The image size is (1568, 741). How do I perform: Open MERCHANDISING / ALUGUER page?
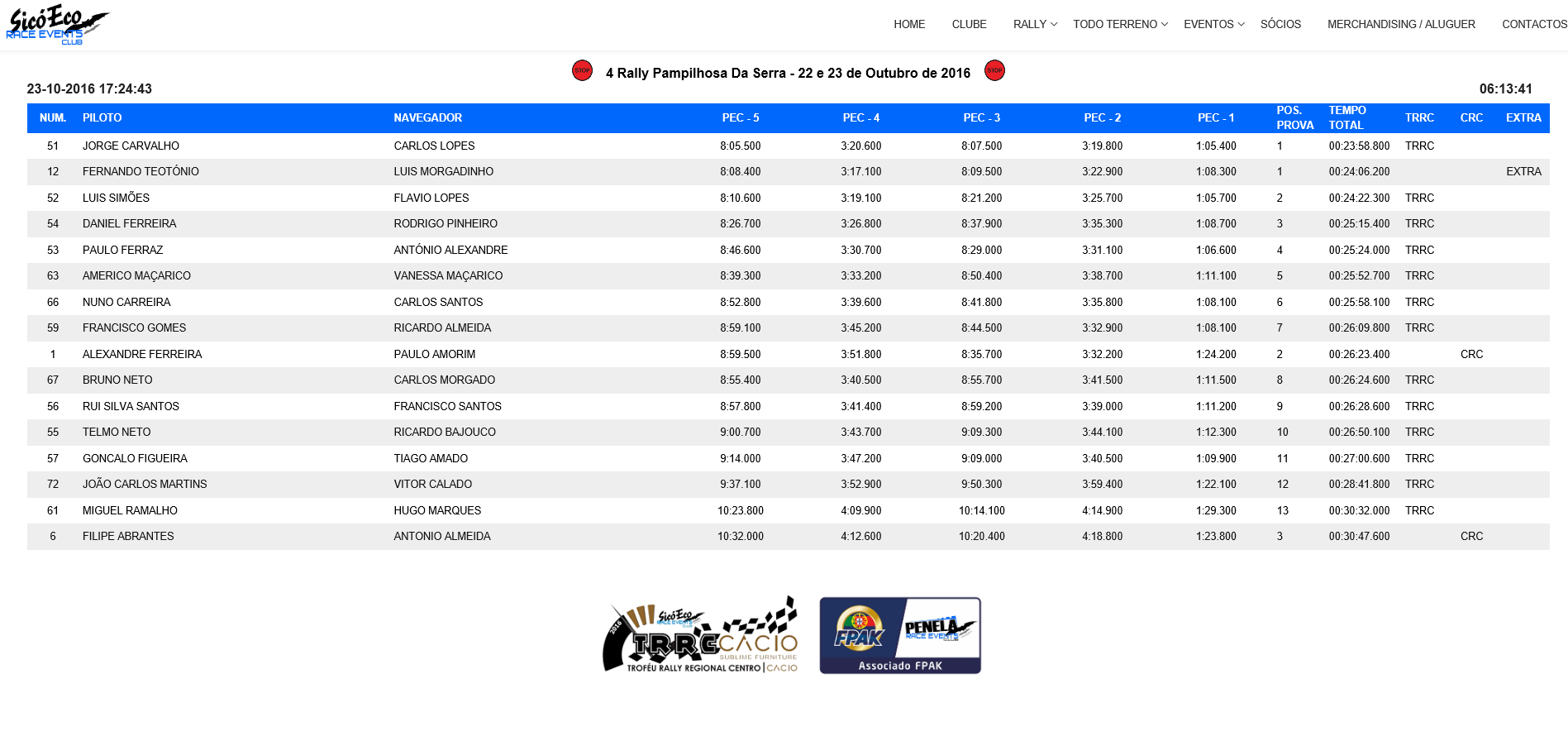[x=1401, y=25]
